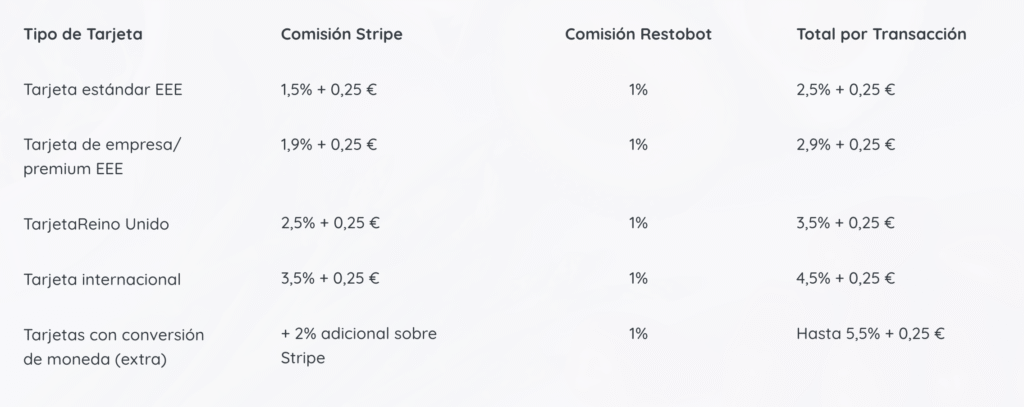Click the "1,5% + 0,25 €" Stripe fee
The width and height of the screenshot is (1024, 407).
click(x=329, y=89)
